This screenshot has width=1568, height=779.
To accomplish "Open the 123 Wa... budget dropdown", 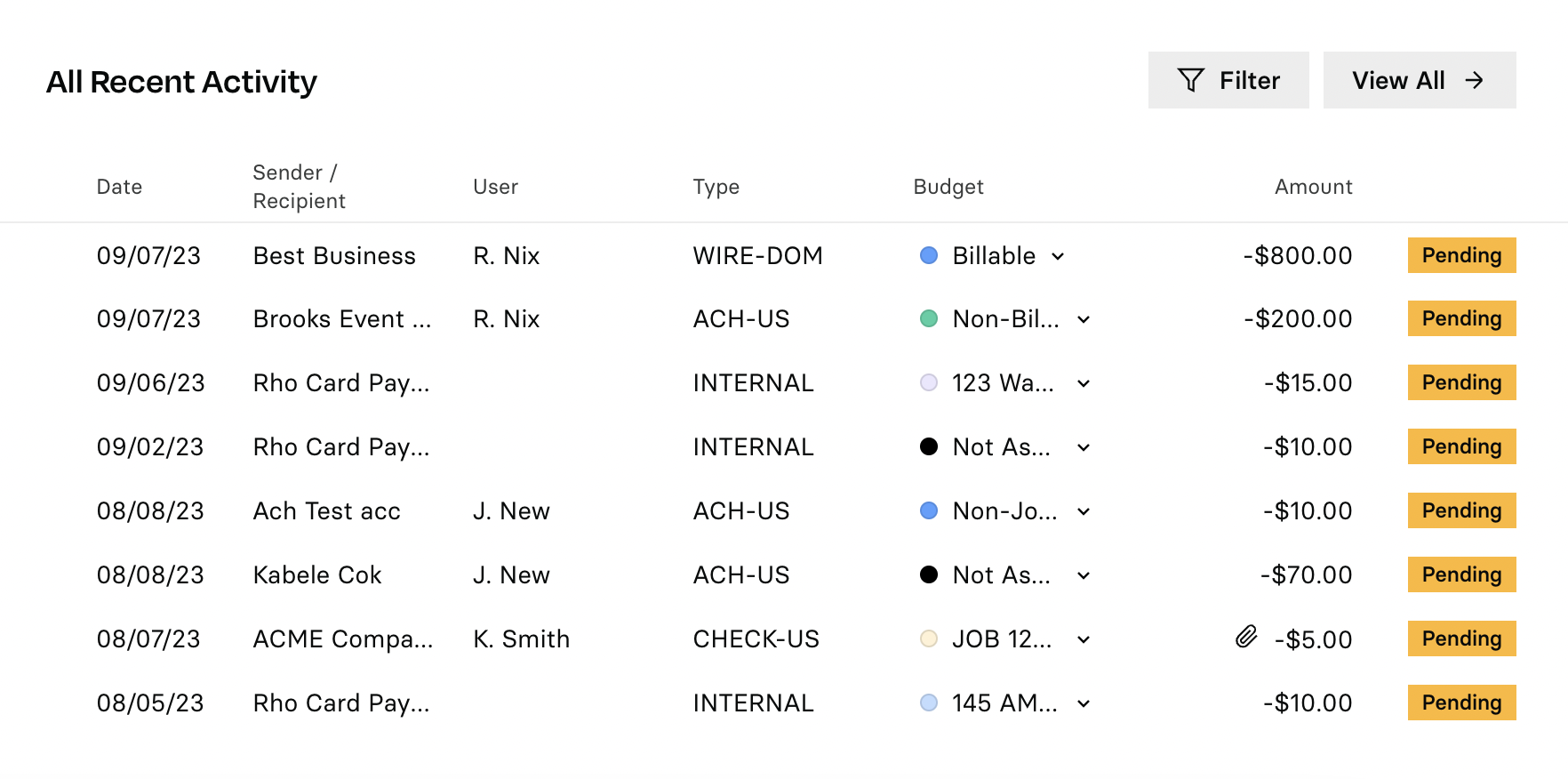I will coord(1084,383).
